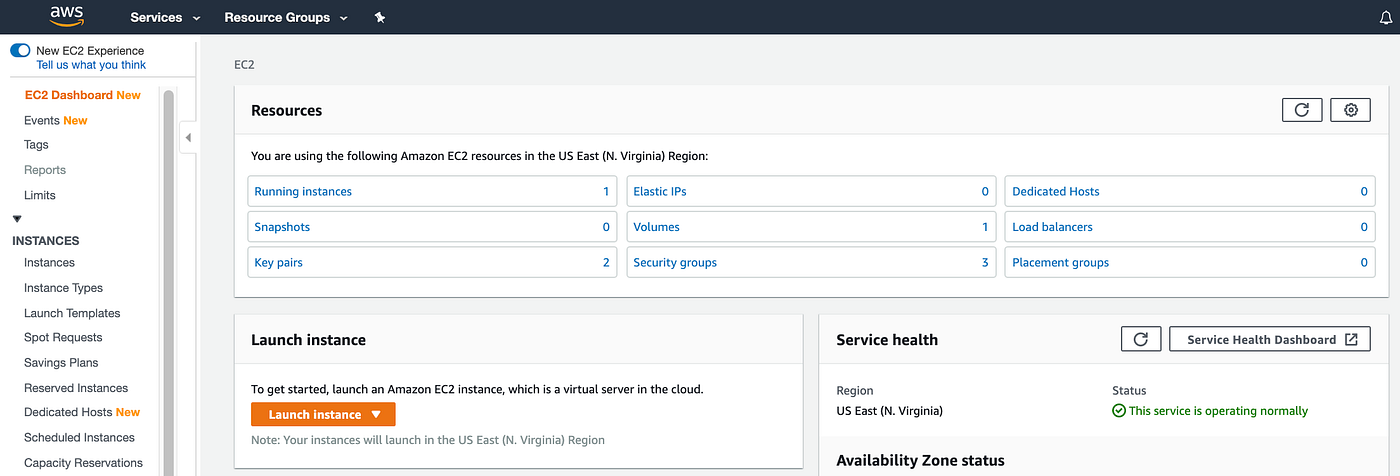
Task: Open the Running instances resource link
Action: [x=303, y=191]
